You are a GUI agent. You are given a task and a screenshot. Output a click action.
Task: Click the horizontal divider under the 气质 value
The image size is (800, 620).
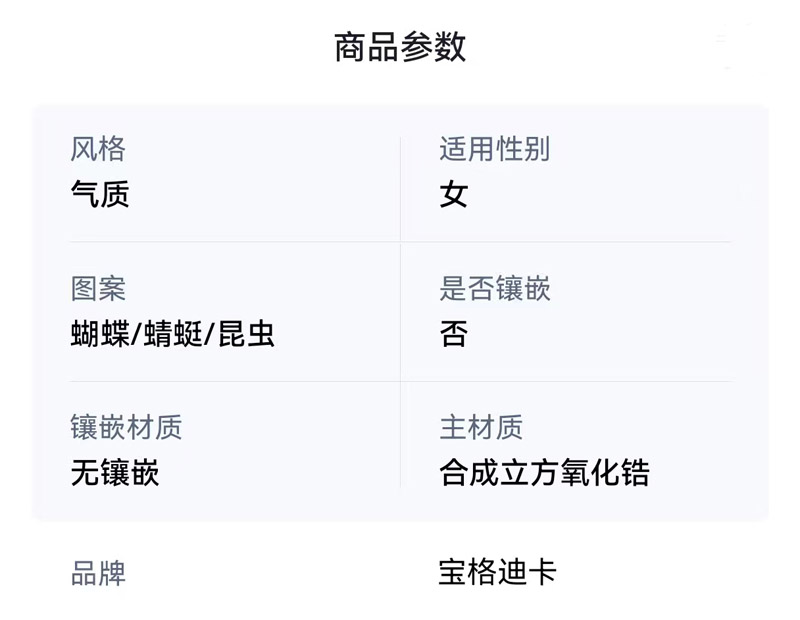coord(234,242)
